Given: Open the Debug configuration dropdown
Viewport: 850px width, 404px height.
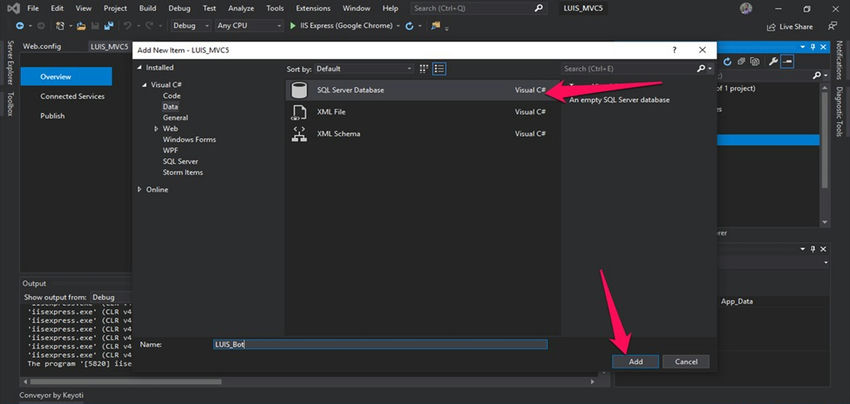Looking at the screenshot, I should click(191, 25).
